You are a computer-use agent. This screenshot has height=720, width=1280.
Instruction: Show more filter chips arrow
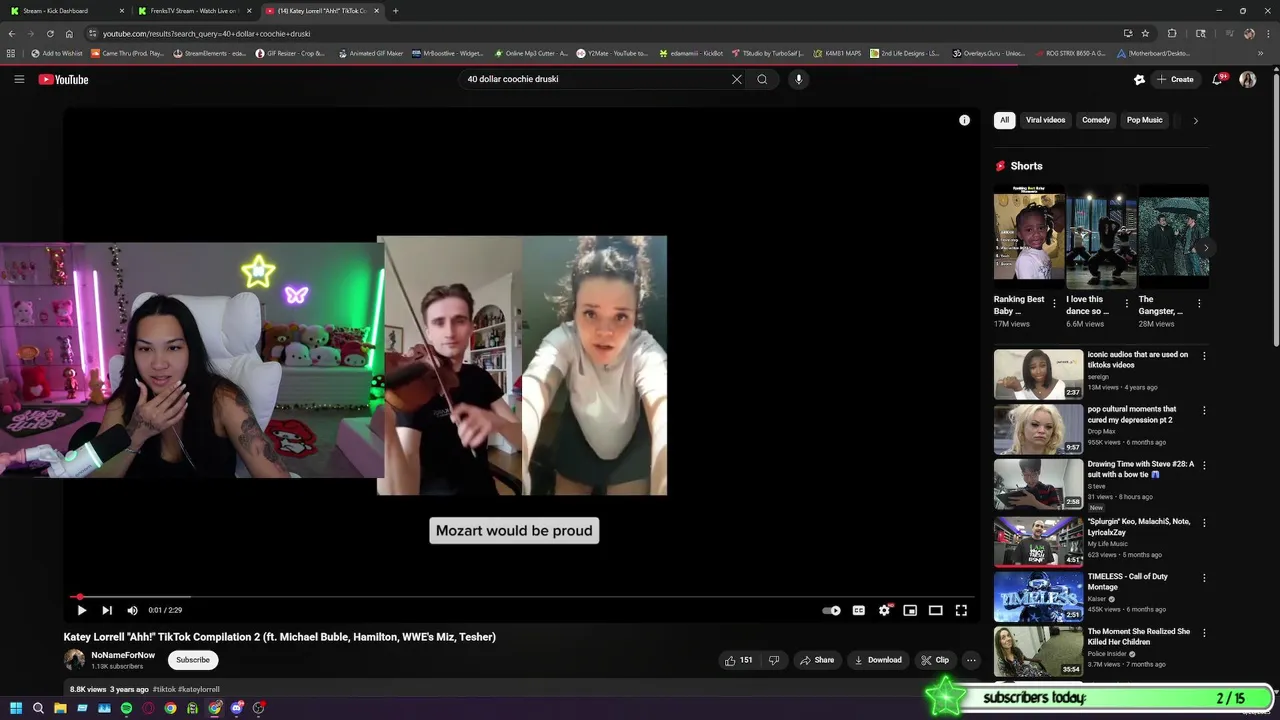point(1195,120)
